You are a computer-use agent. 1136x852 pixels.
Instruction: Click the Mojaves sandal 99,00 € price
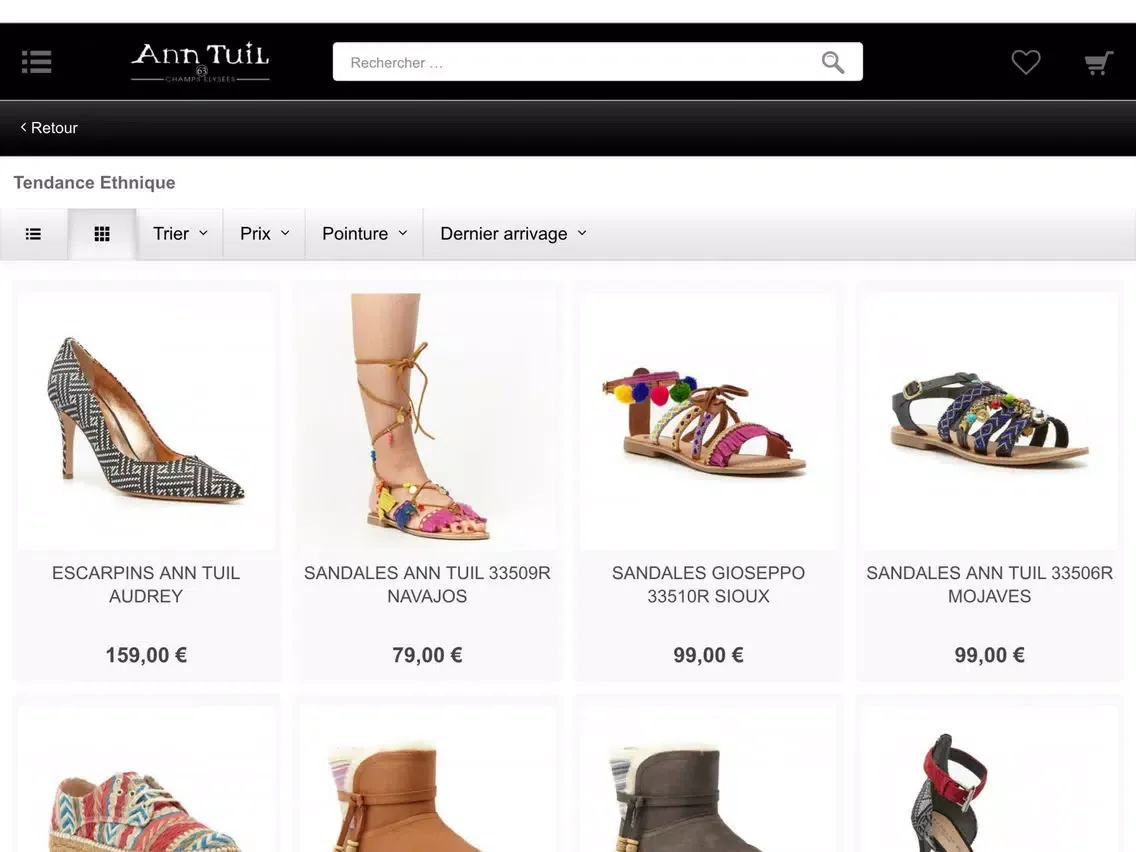tap(990, 655)
